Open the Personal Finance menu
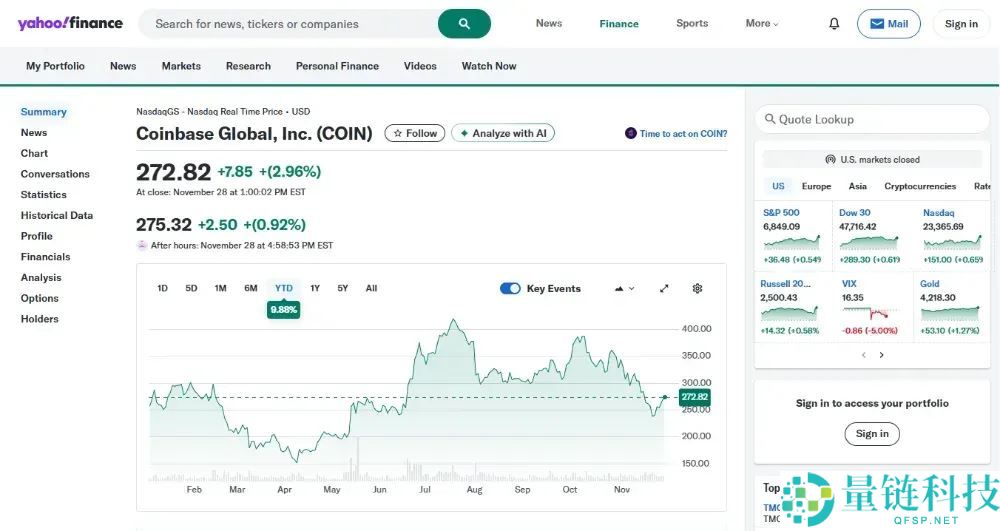The width and height of the screenshot is (1000, 531). pos(337,66)
